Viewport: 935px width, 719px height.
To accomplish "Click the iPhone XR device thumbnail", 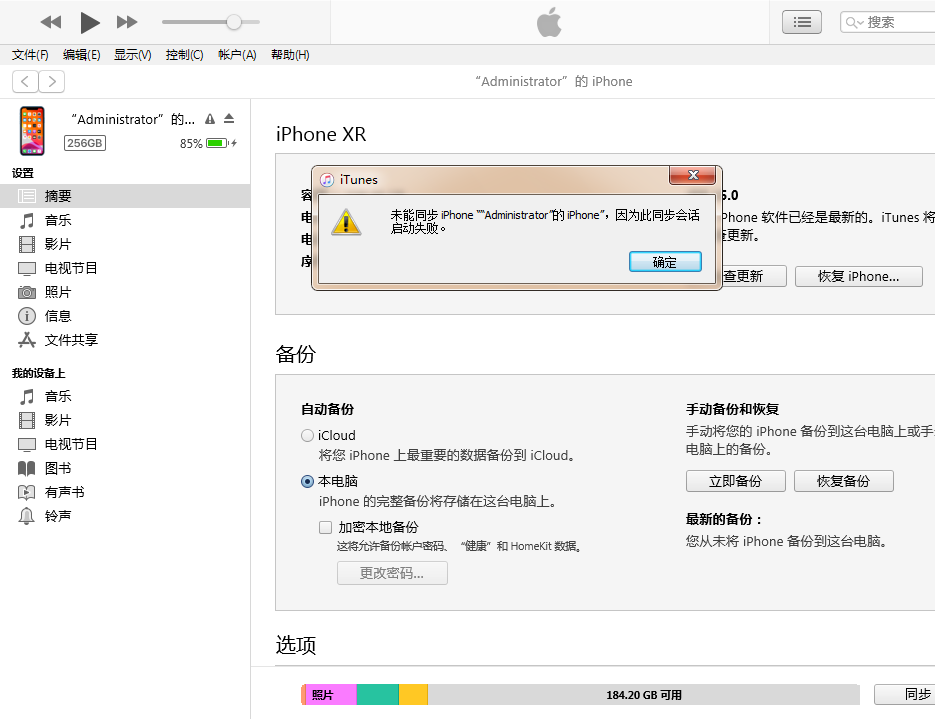I will [x=32, y=130].
